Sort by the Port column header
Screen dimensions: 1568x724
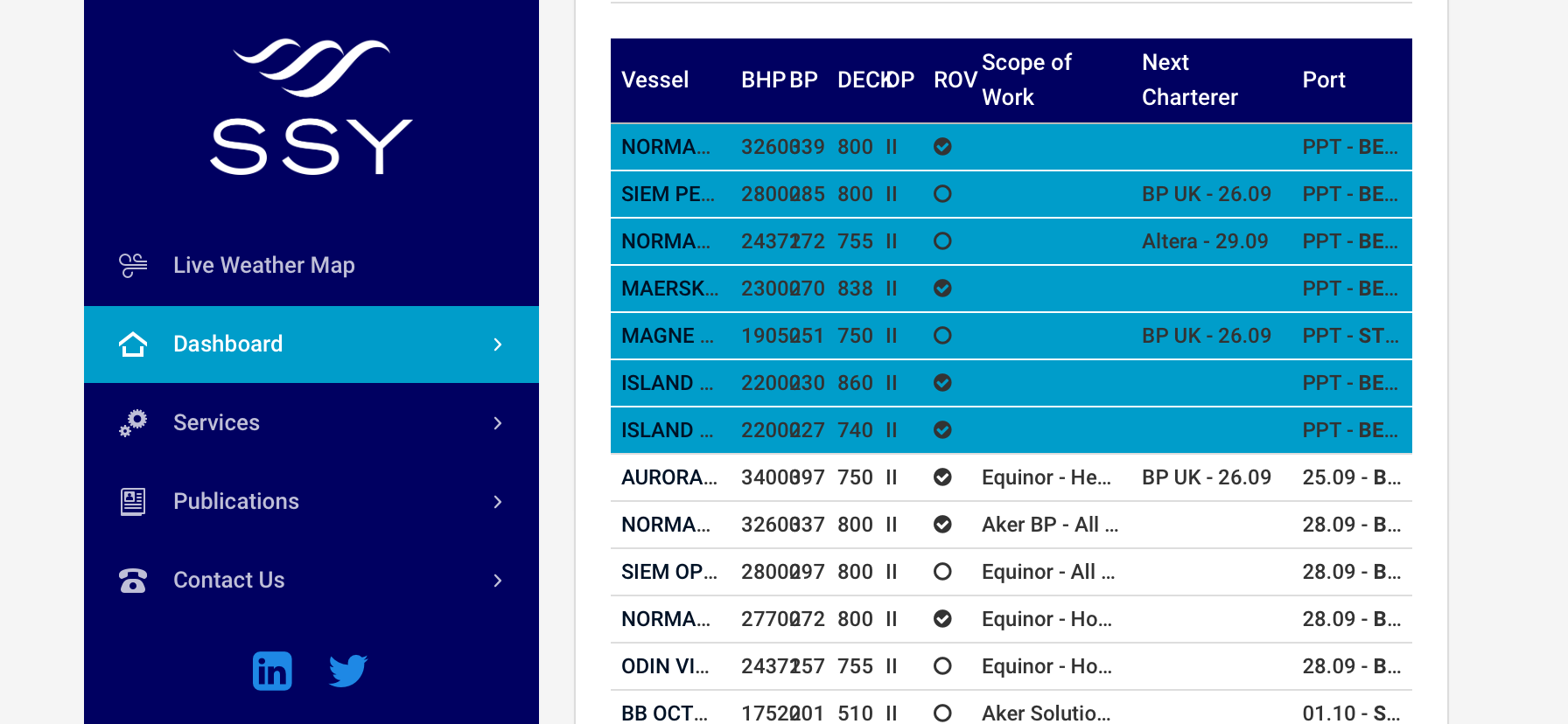tap(1324, 80)
